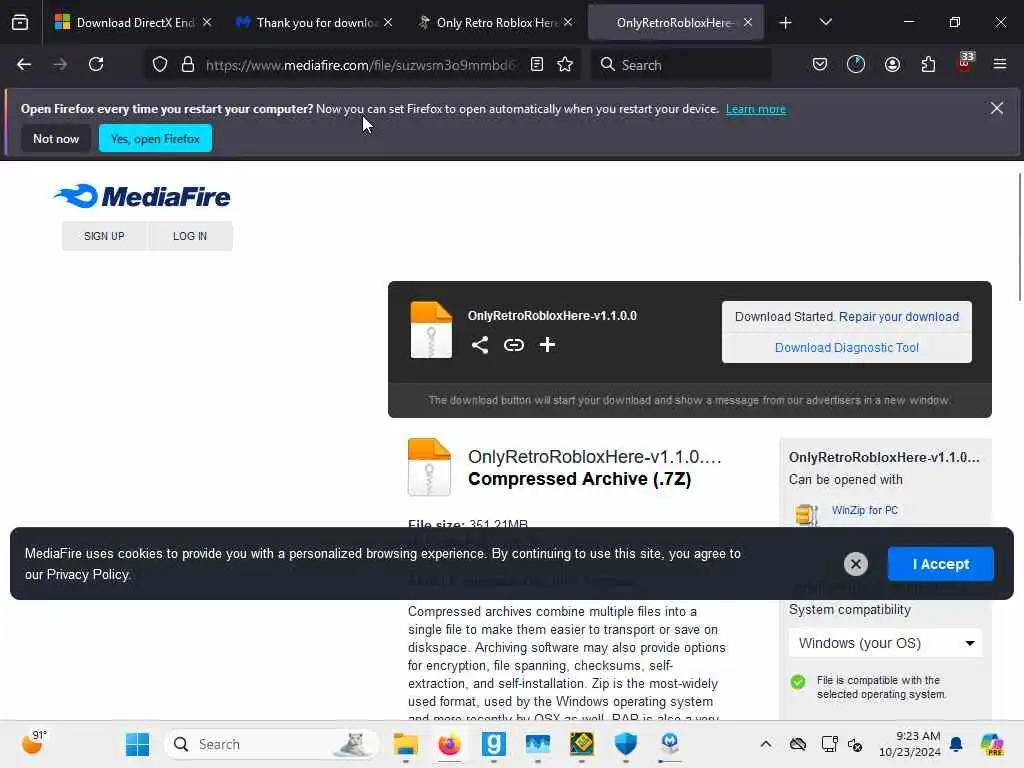1024x768 pixels.
Task: Click the taskbar Search box
Action: click(270, 744)
